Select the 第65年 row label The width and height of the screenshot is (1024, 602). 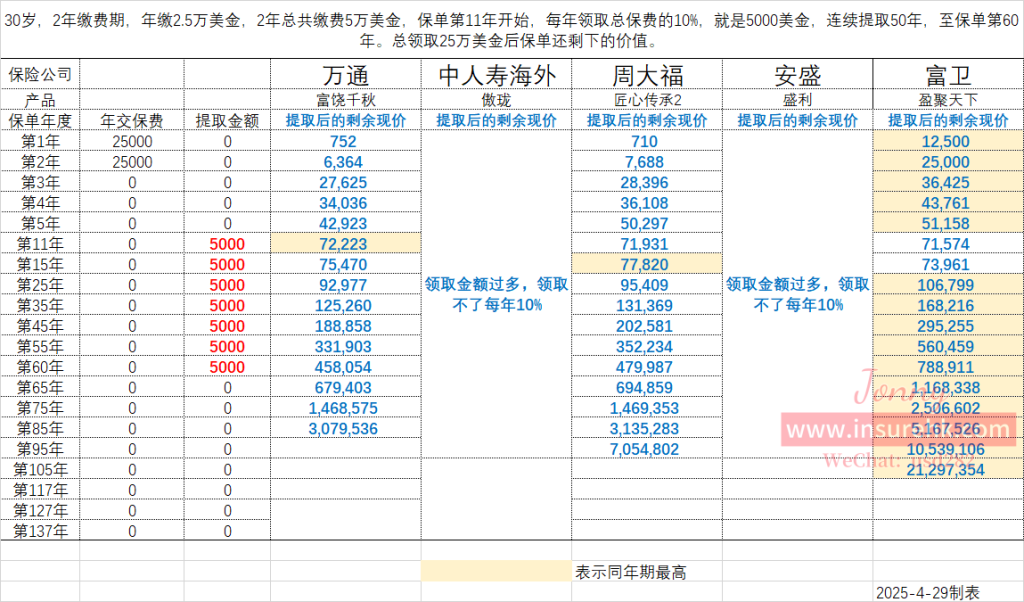[x=40, y=388]
